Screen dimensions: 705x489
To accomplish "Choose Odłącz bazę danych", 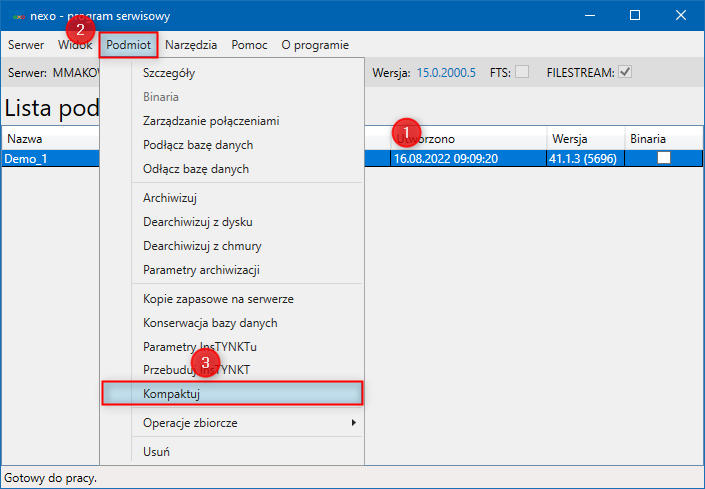I will click(232, 169).
